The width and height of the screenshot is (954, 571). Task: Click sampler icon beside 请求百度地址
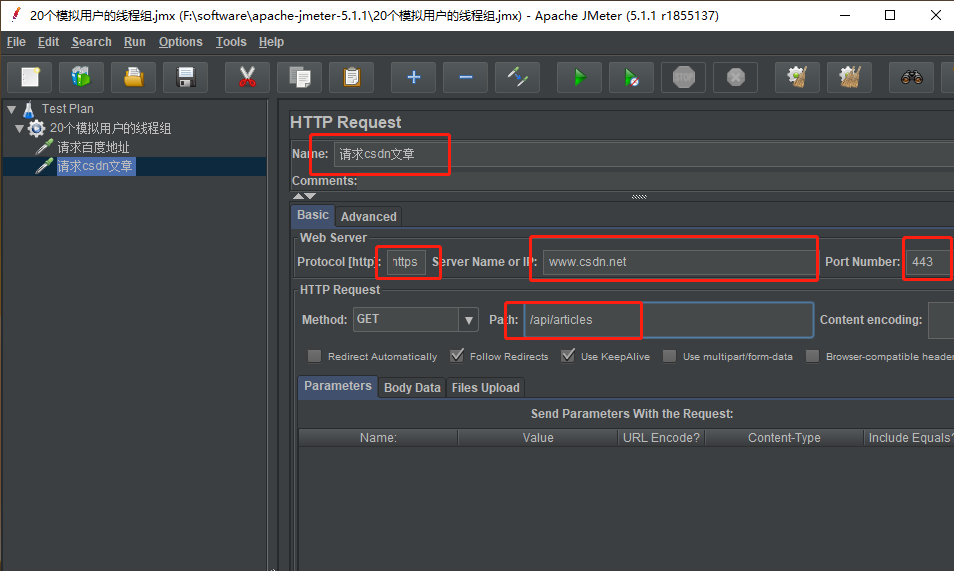[x=44, y=147]
